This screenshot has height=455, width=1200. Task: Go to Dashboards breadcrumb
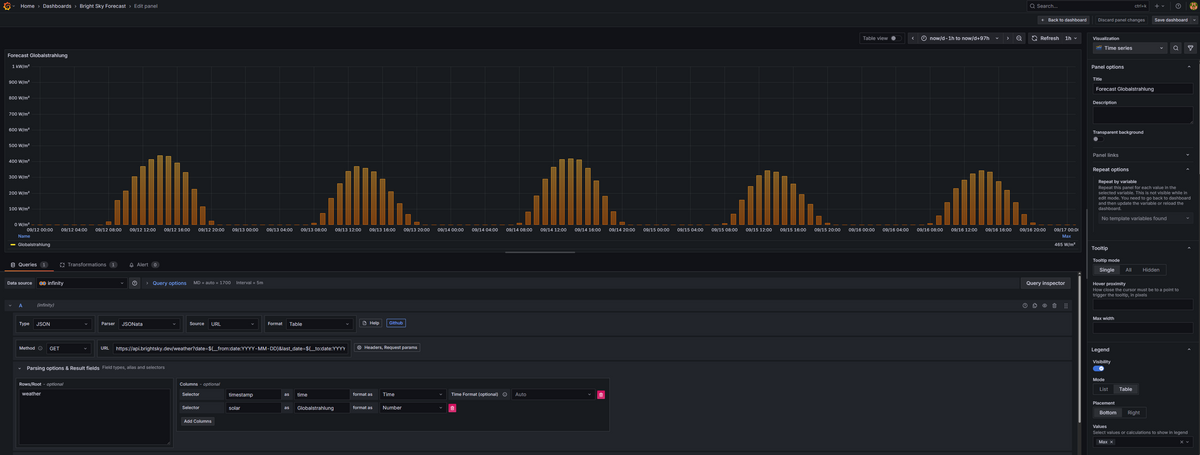point(57,6)
